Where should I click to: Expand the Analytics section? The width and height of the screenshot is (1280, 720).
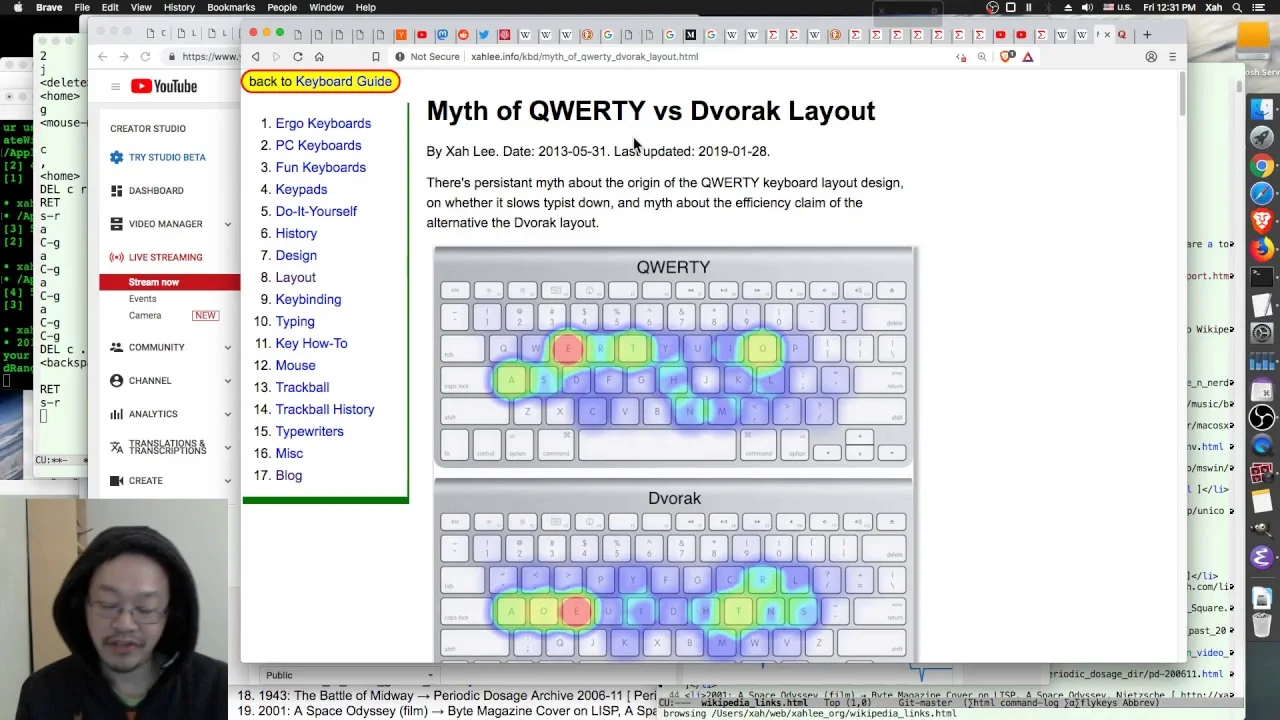pyautogui.click(x=228, y=414)
